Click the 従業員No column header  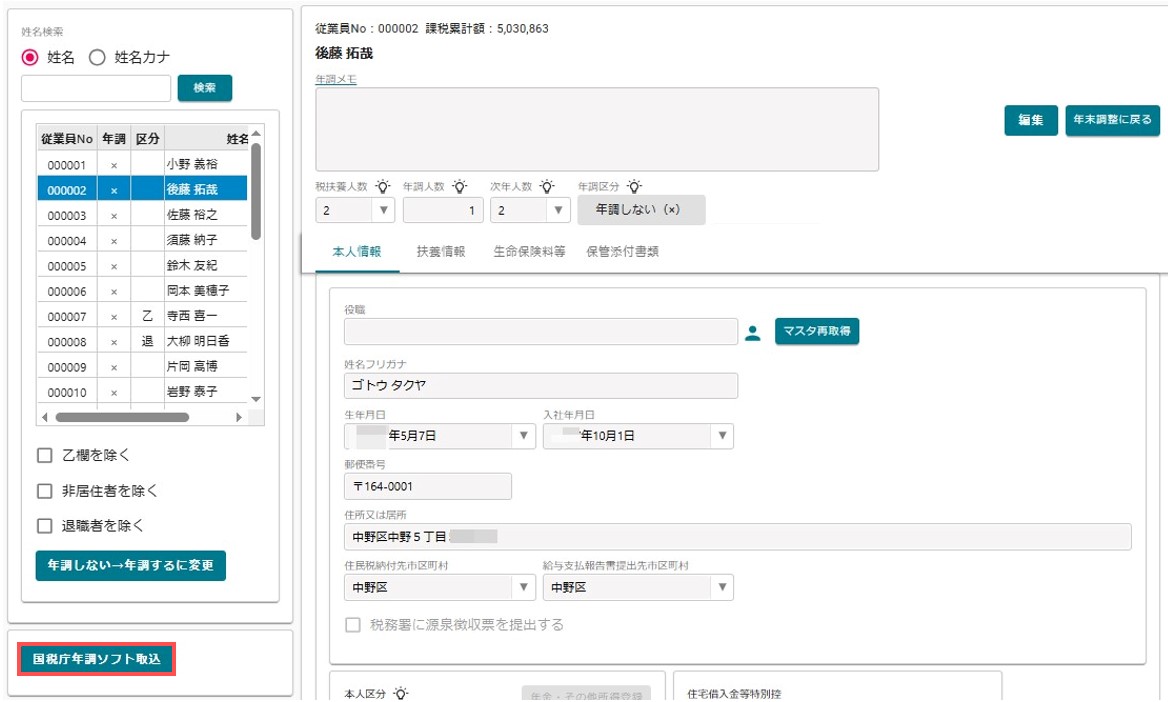67,139
